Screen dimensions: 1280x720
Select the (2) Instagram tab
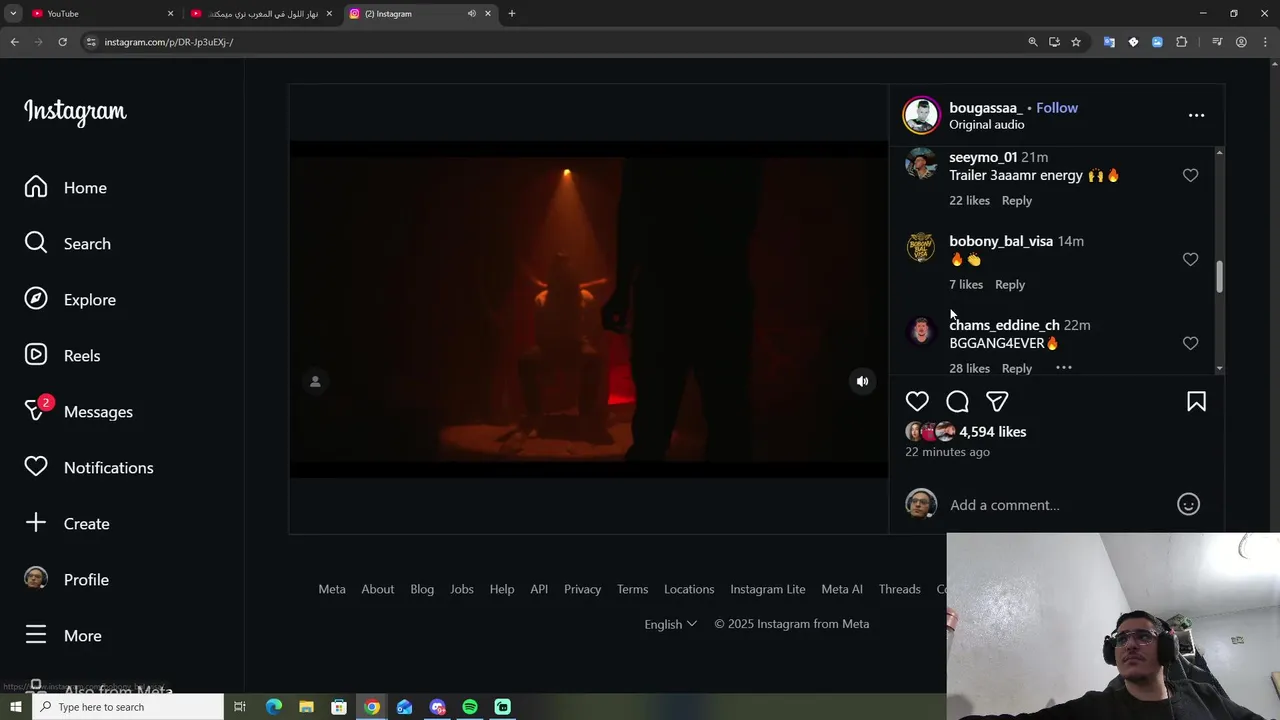tap(420, 13)
